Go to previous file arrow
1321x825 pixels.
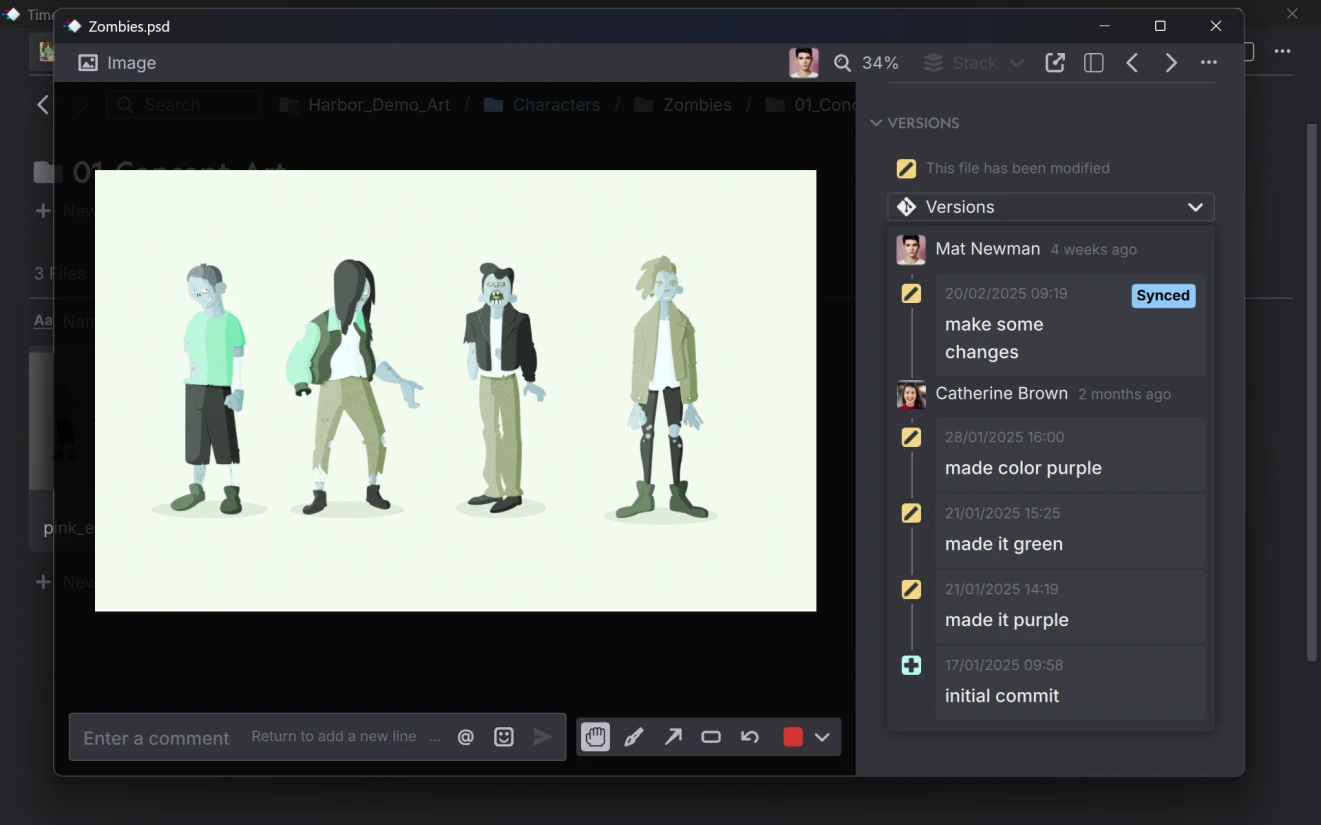click(x=1132, y=63)
